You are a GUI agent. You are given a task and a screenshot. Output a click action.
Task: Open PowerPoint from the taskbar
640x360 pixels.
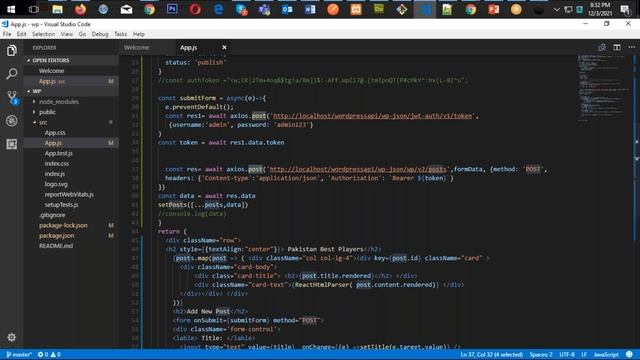click(493, 9)
